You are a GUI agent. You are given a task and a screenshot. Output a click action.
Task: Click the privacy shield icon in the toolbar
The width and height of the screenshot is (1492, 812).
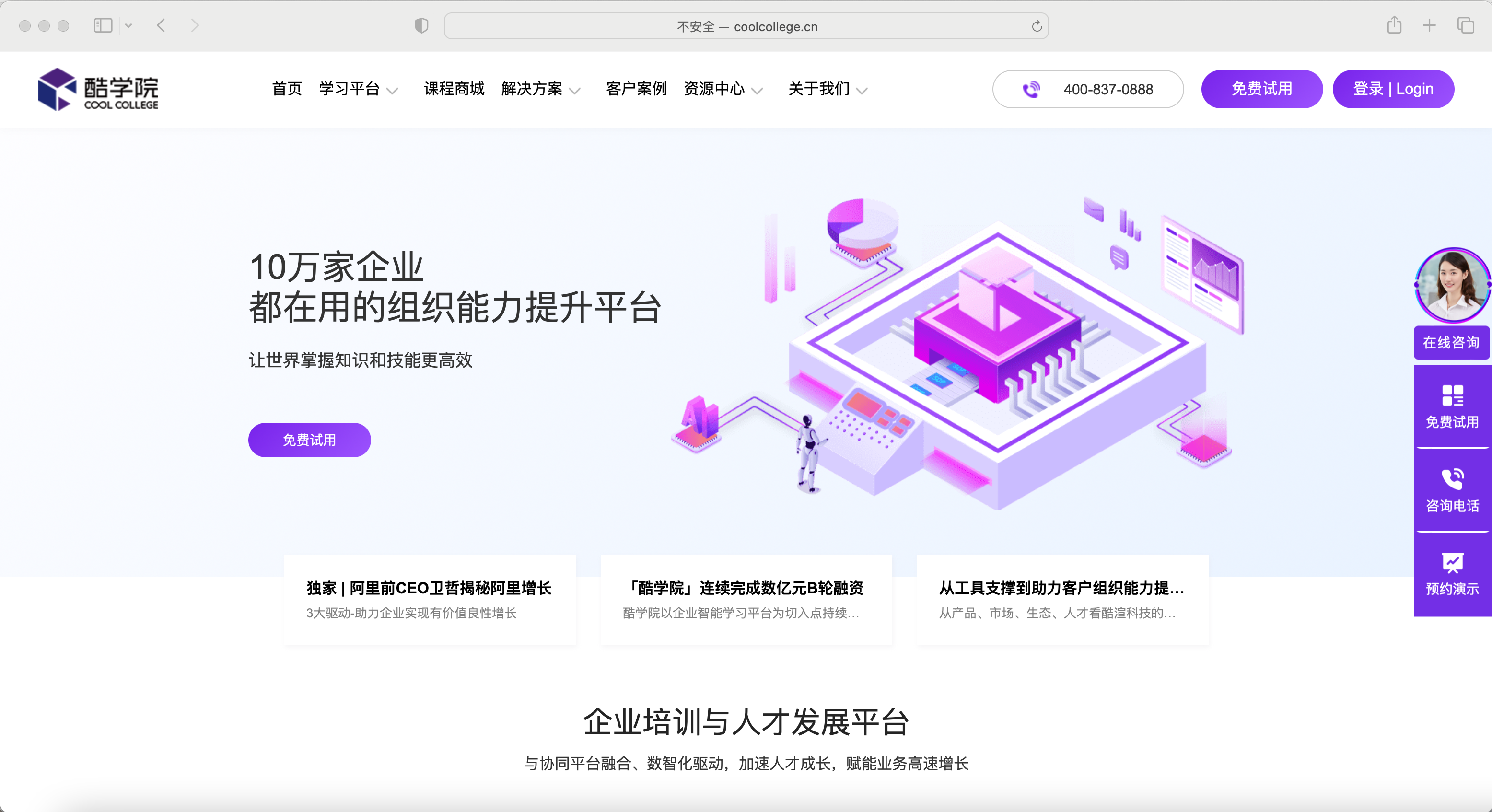(421, 25)
